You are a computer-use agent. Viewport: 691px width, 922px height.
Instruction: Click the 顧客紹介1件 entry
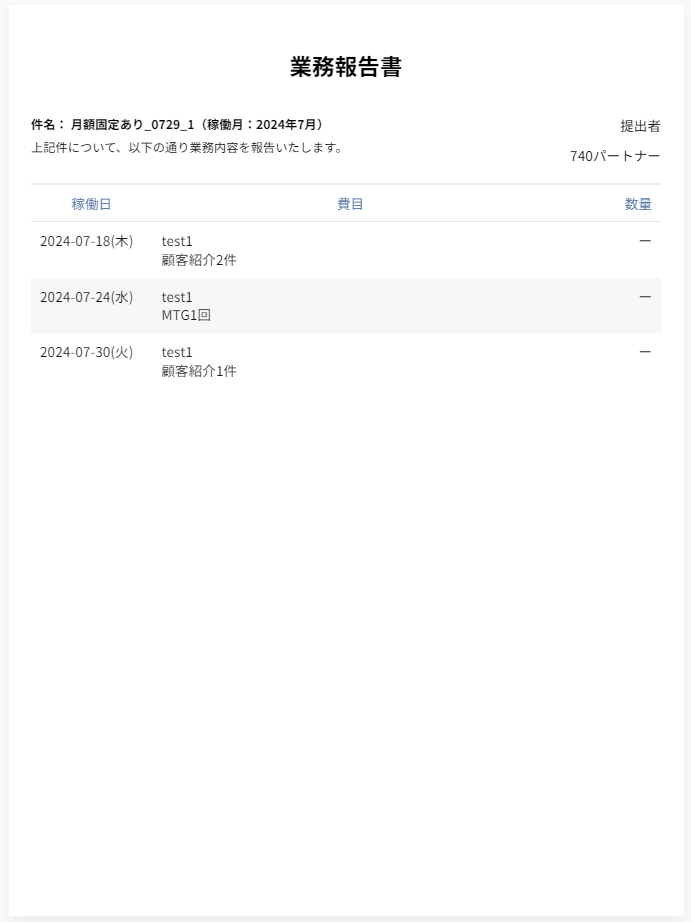pyautogui.click(x=199, y=371)
